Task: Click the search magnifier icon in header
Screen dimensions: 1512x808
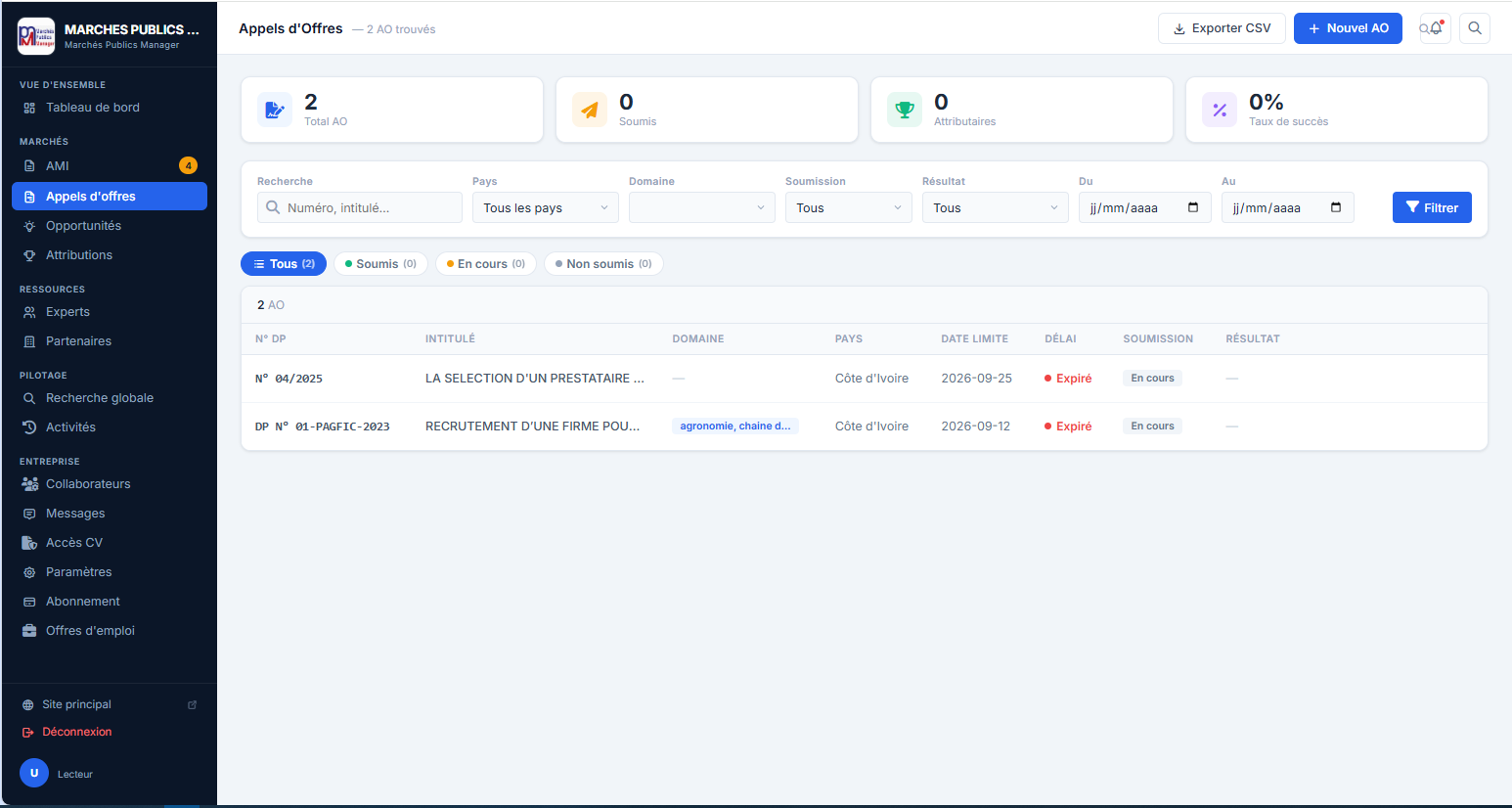Action: [x=1475, y=28]
